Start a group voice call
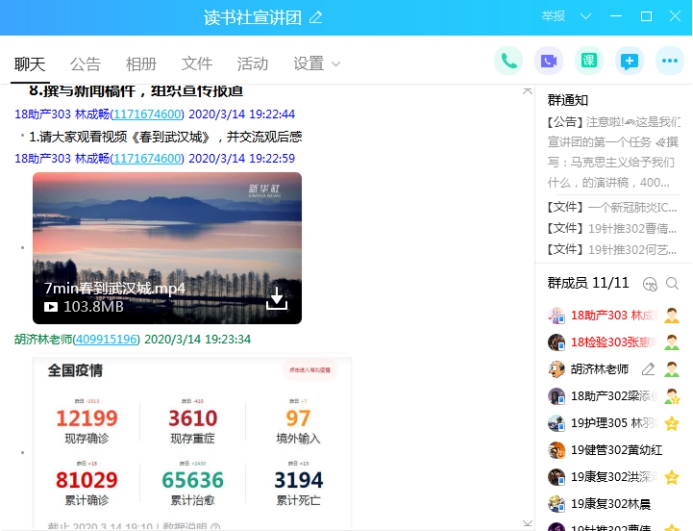The width and height of the screenshot is (693, 531). [x=508, y=61]
